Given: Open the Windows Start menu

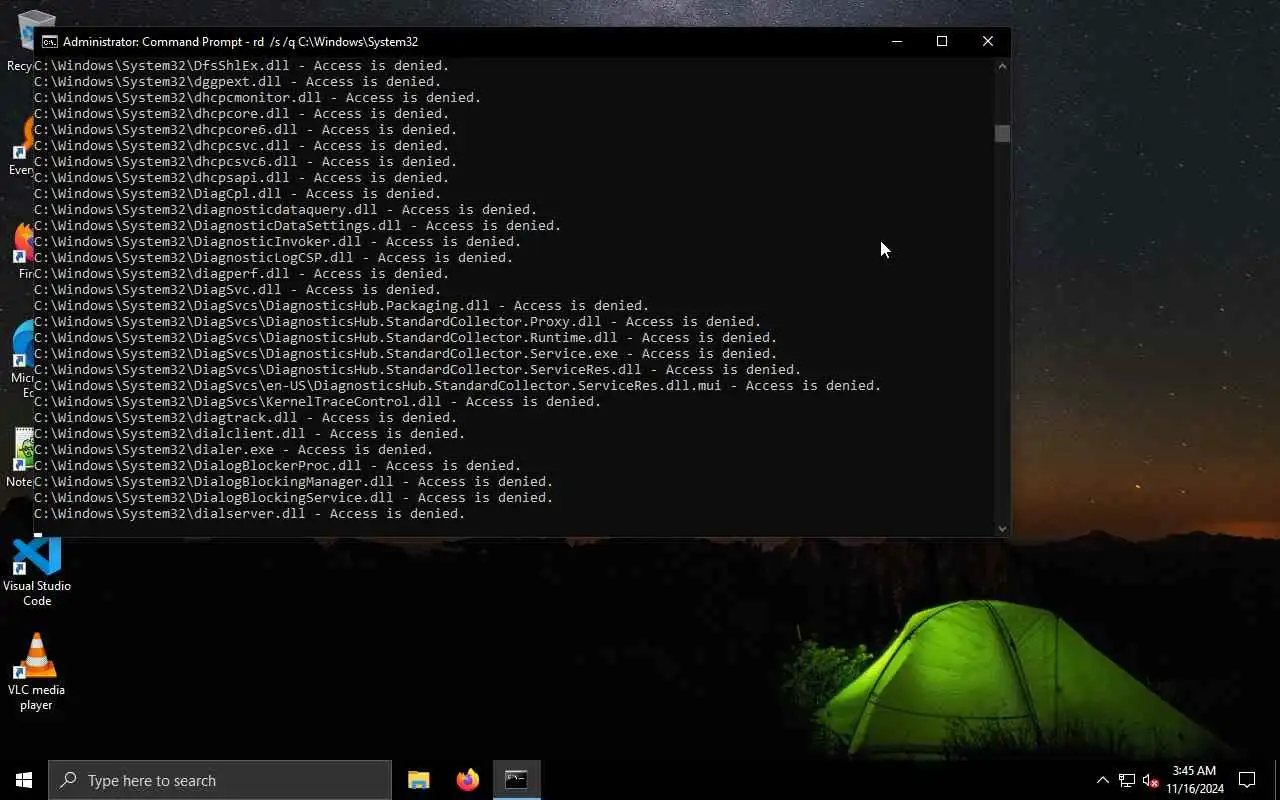Looking at the screenshot, I should (24, 780).
